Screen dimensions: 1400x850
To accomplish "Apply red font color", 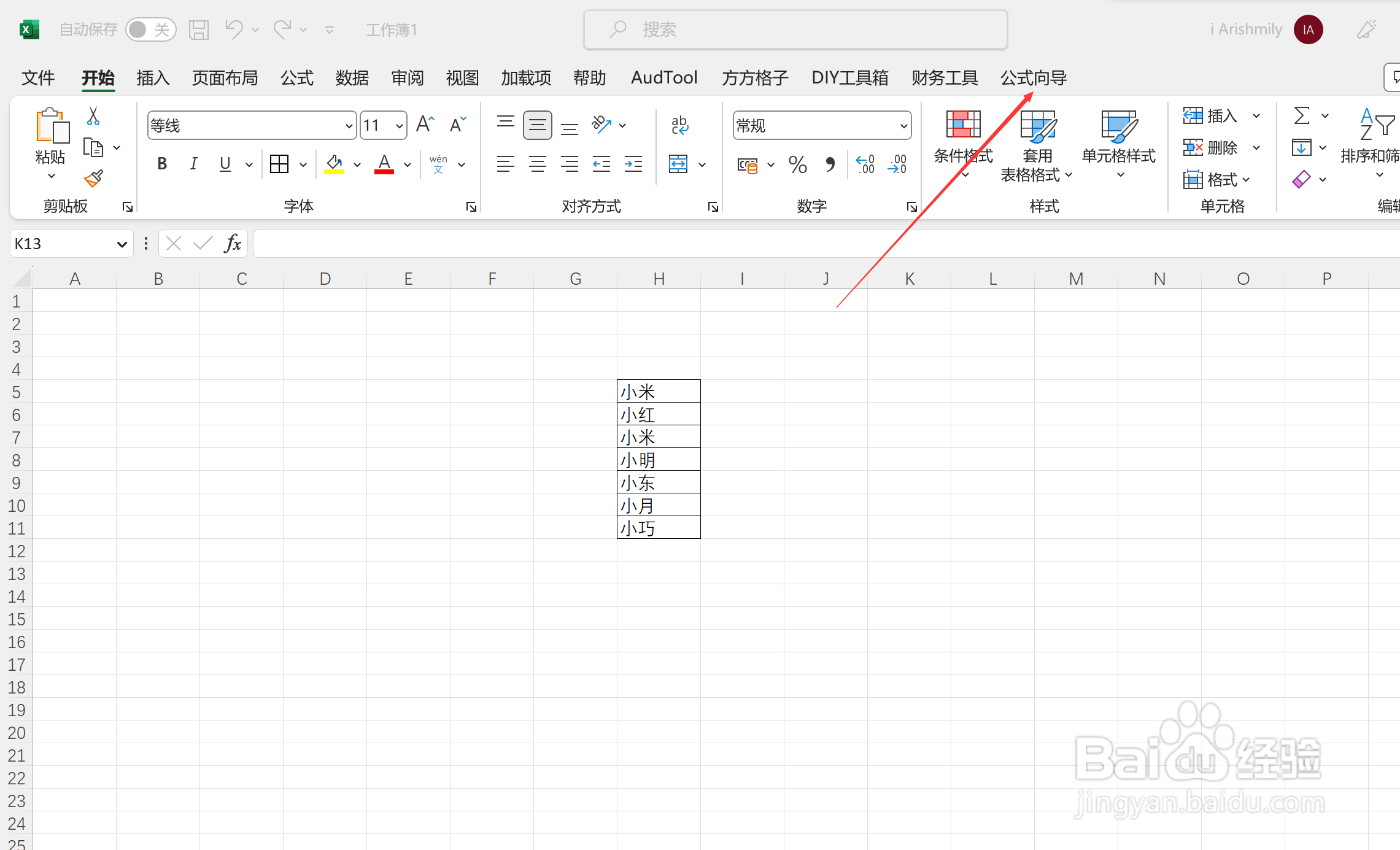I will (384, 164).
